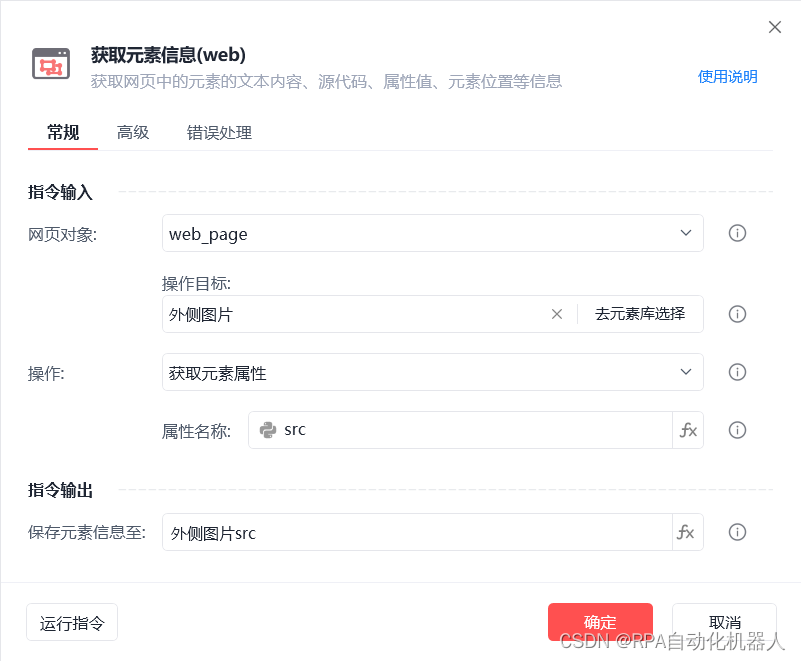This screenshot has width=801, height=661.
Task: Click the 运行指令 button
Action: point(72,622)
